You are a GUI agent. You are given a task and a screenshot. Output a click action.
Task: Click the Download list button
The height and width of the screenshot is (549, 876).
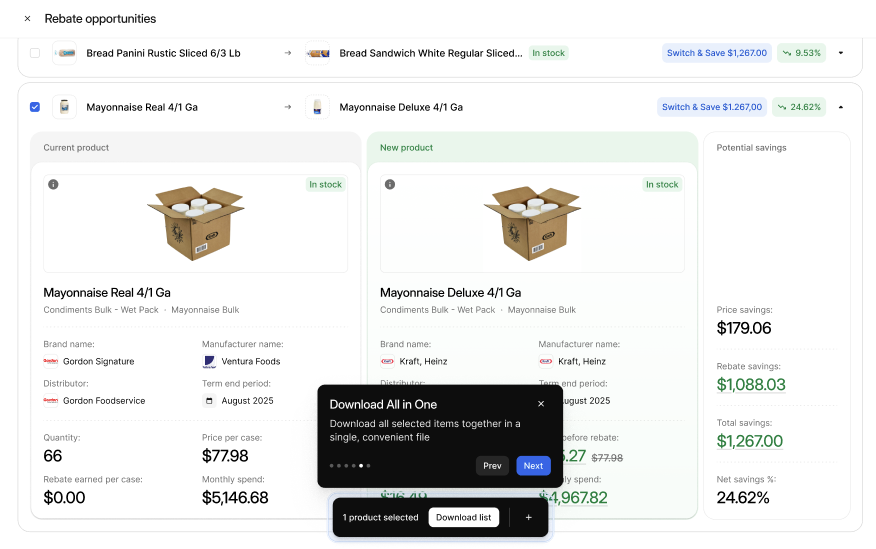click(x=464, y=517)
